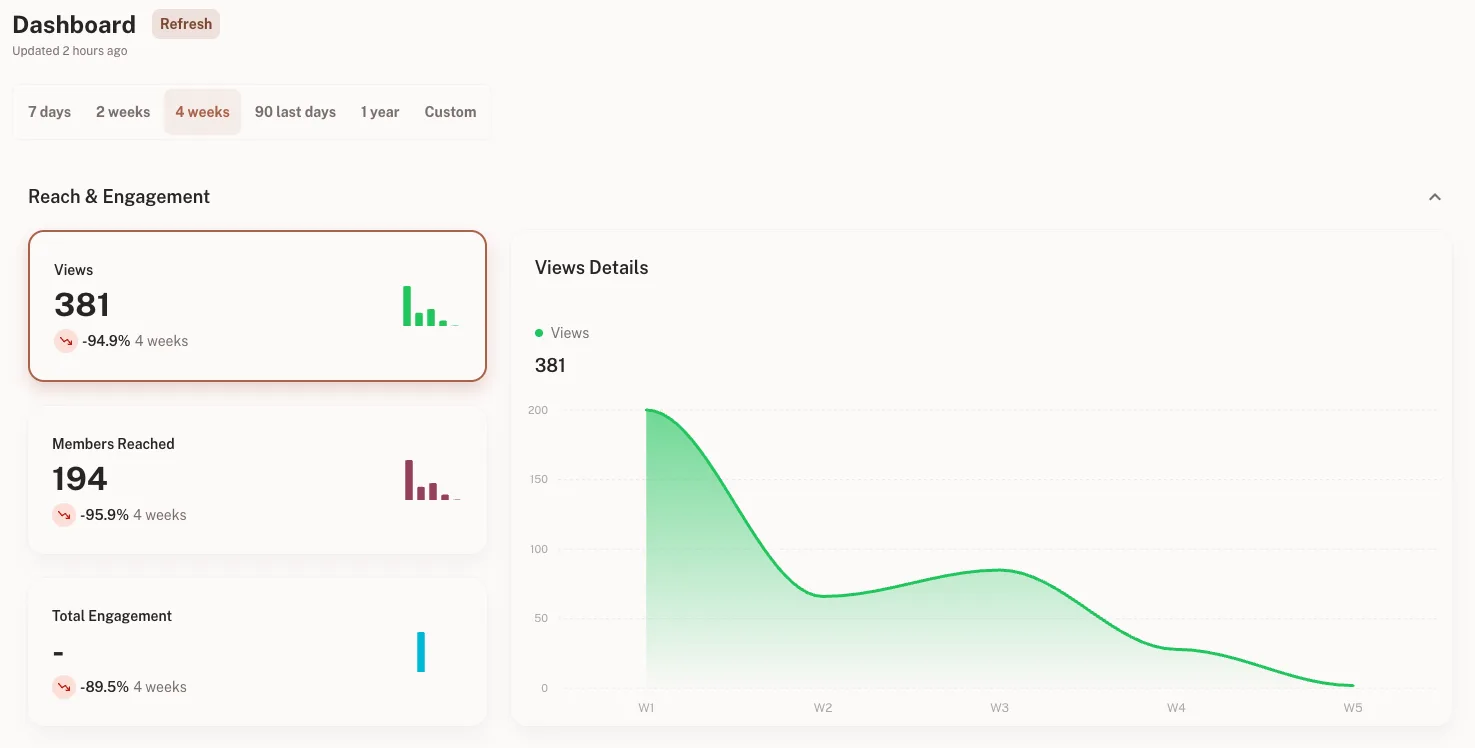Click the W1 peak point on chart
Viewport: 1475px width, 748px height.
click(x=647, y=410)
